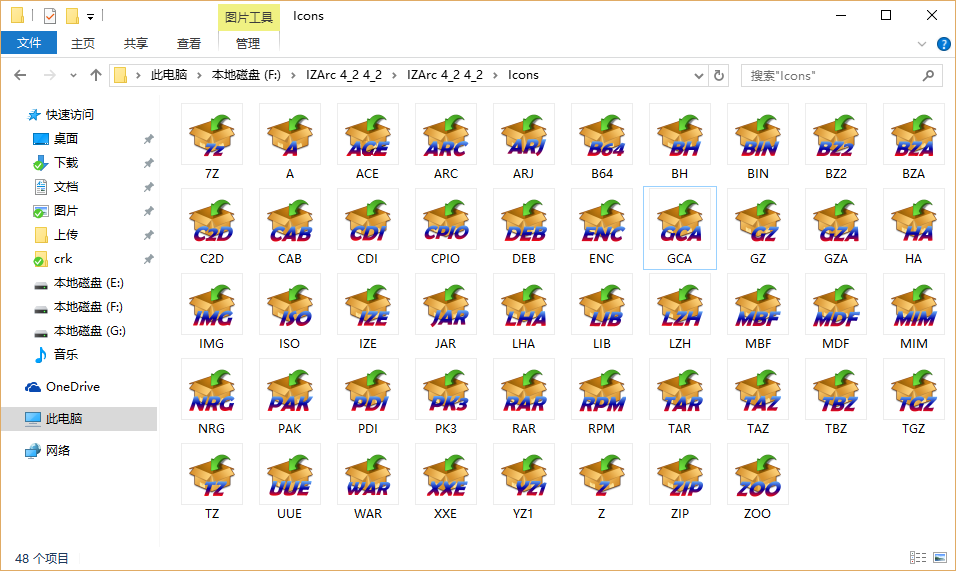The width and height of the screenshot is (956, 571).
Task: Select the ZOO icon file
Action: (758, 475)
